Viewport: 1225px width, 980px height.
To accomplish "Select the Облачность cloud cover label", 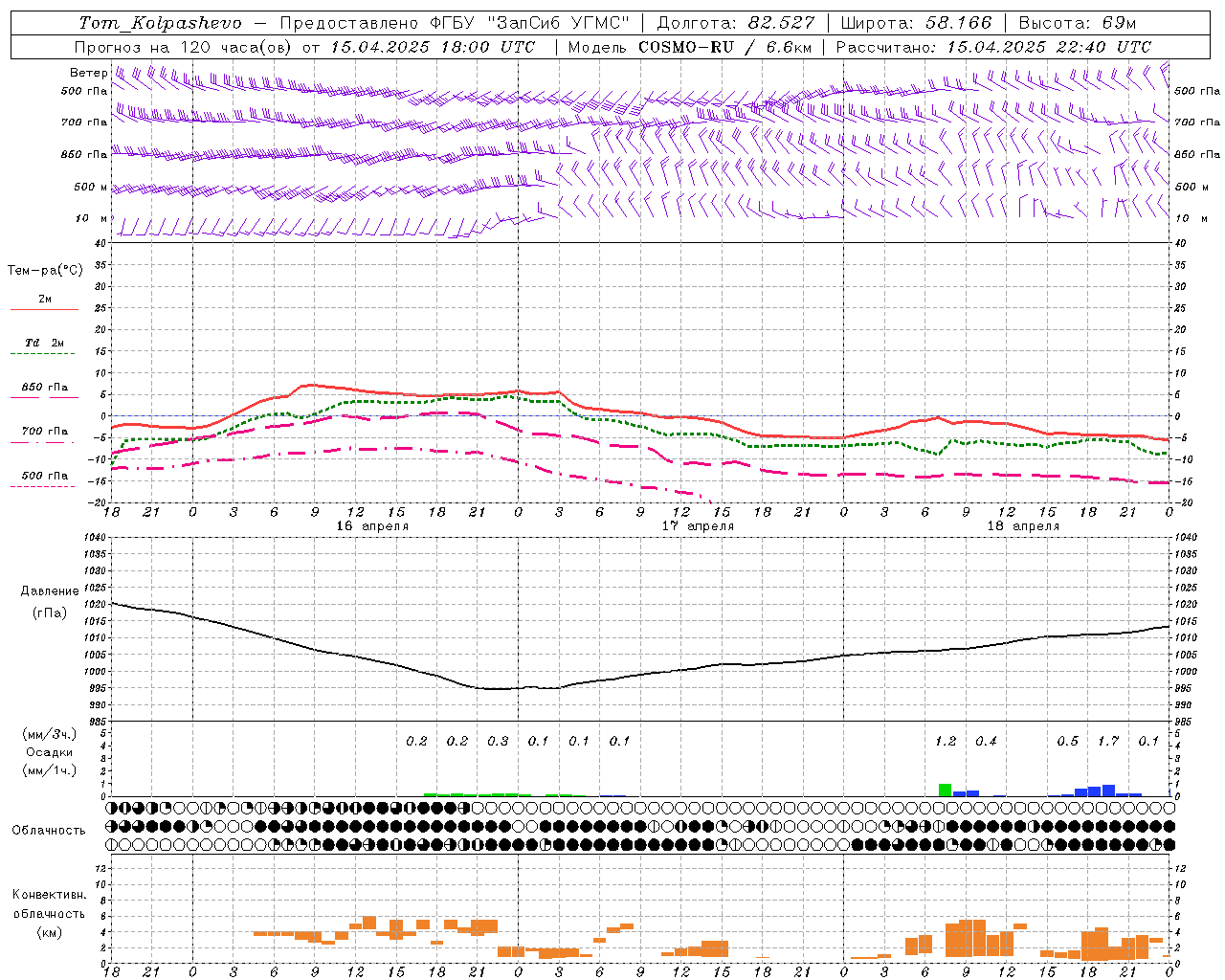I will tap(49, 831).
